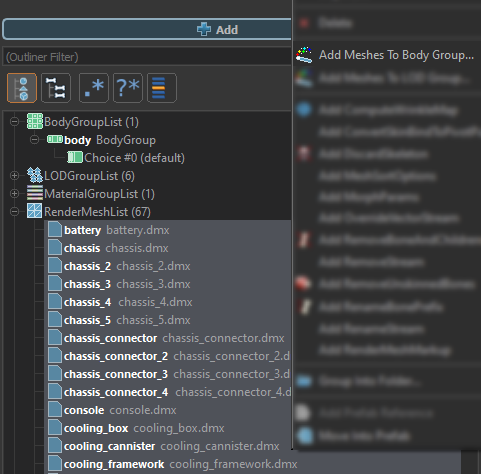Collapse the body BodyGroup node
The width and height of the screenshot is (481, 474).
coord(34,140)
